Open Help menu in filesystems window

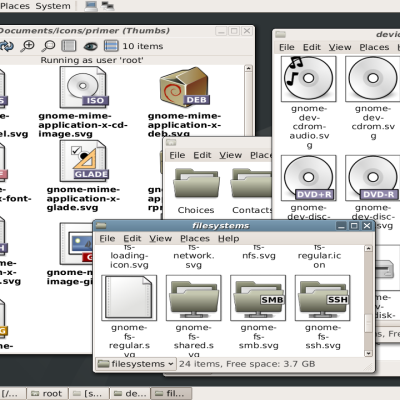(229, 239)
